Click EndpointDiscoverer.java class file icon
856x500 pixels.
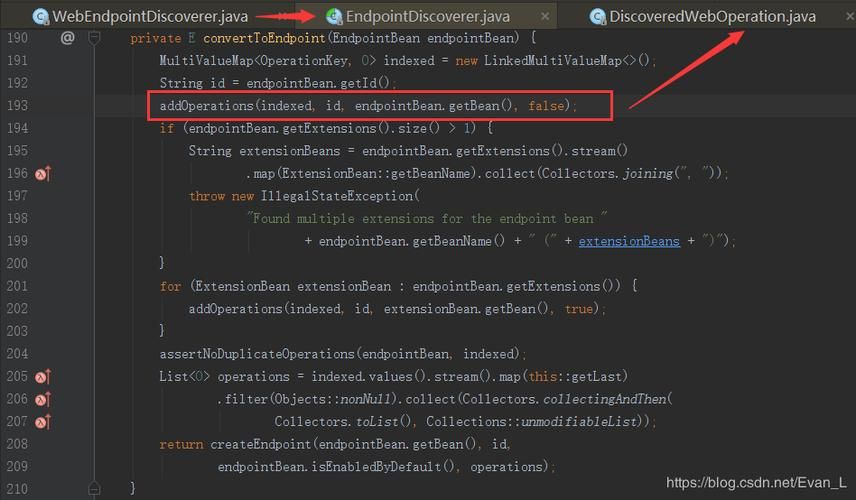pyautogui.click(x=334, y=17)
